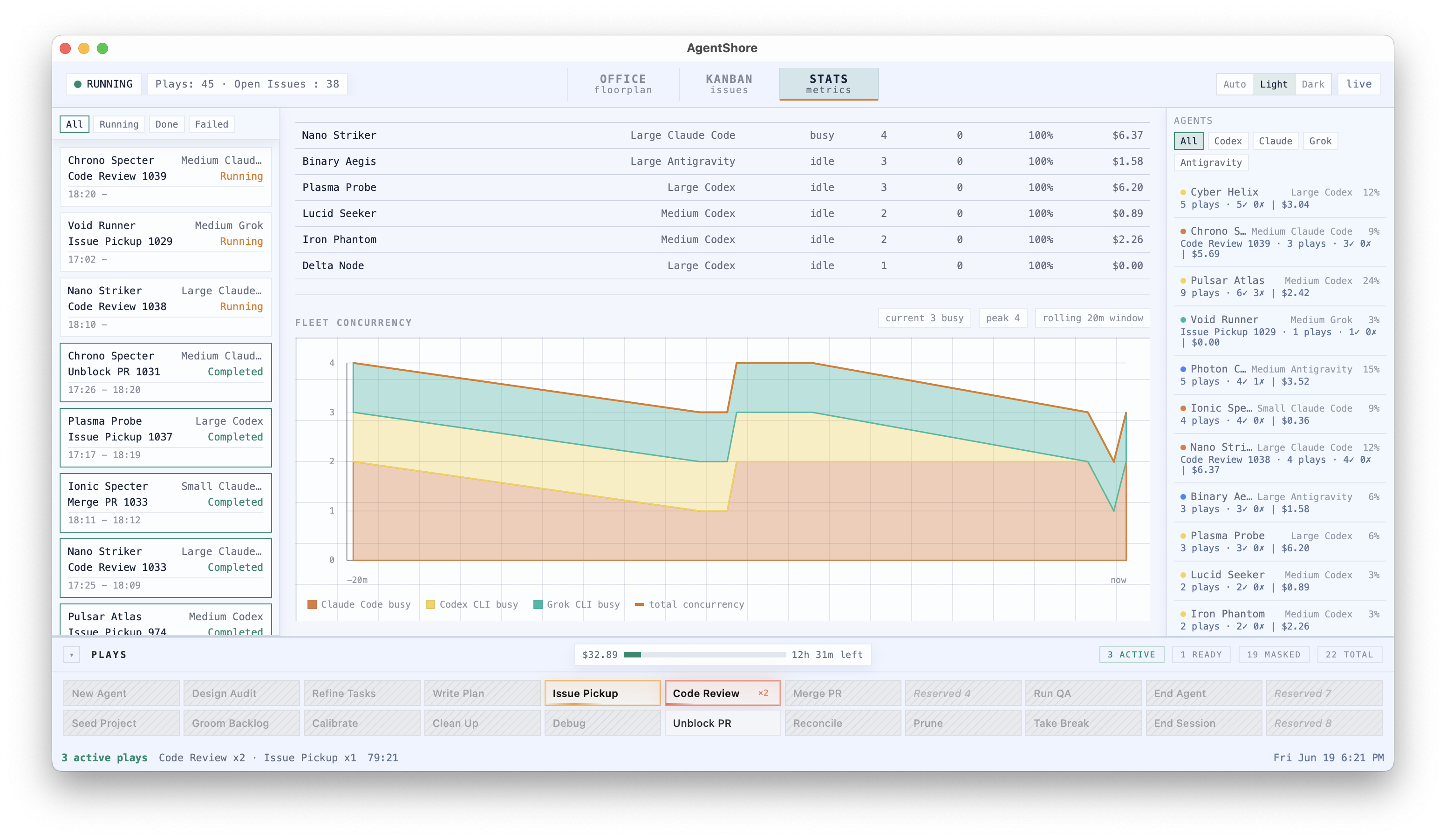This screenshot has height=840, width=1446.
Task: Select the Unblock PR play
Action: point(723,723)
